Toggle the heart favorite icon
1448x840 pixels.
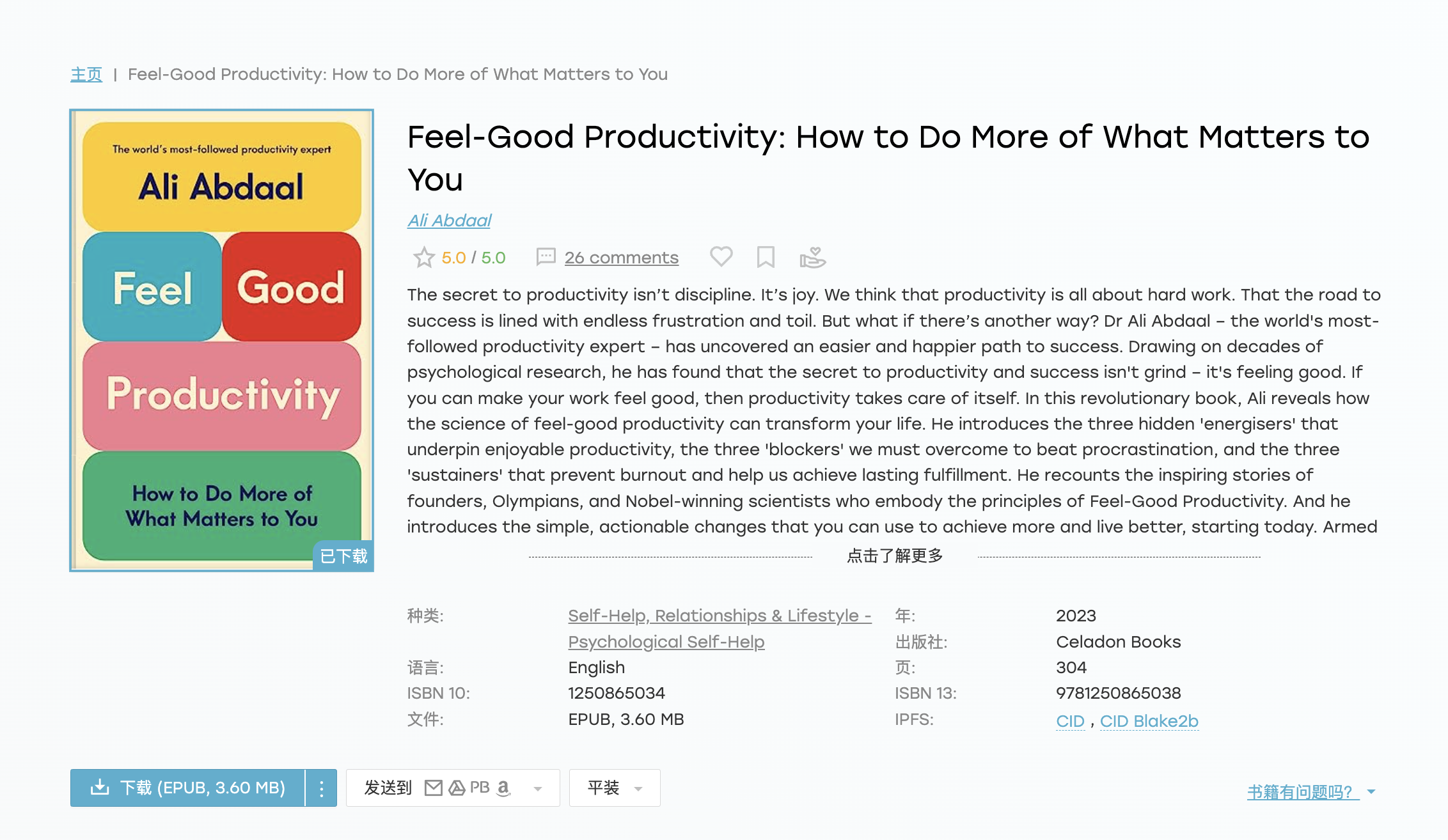[x=721, y=256]
